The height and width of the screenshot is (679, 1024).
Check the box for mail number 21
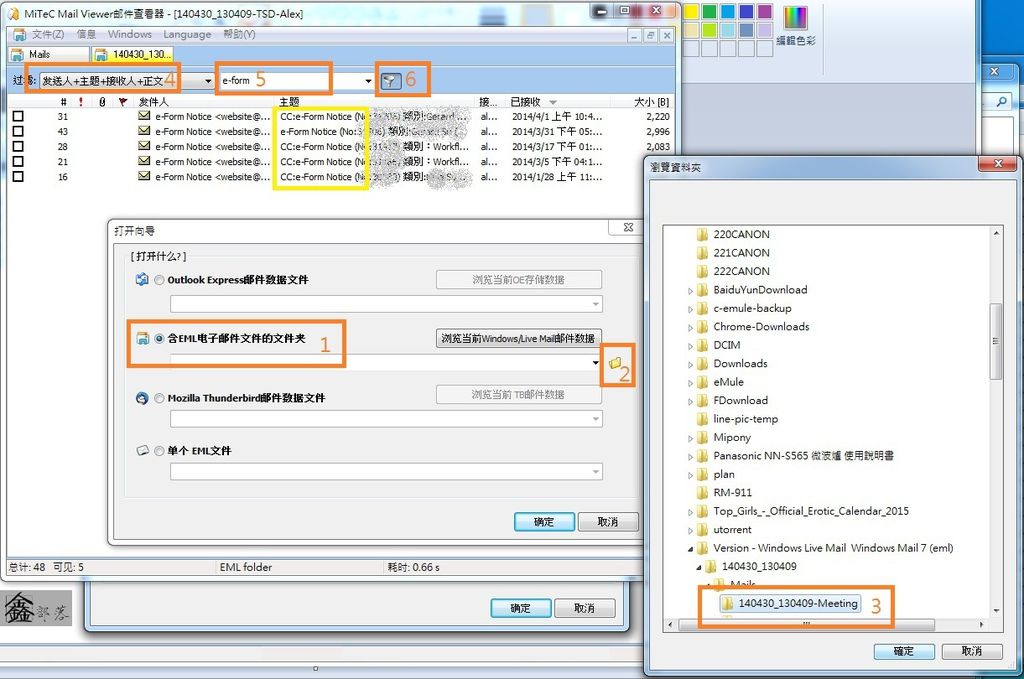18,161
